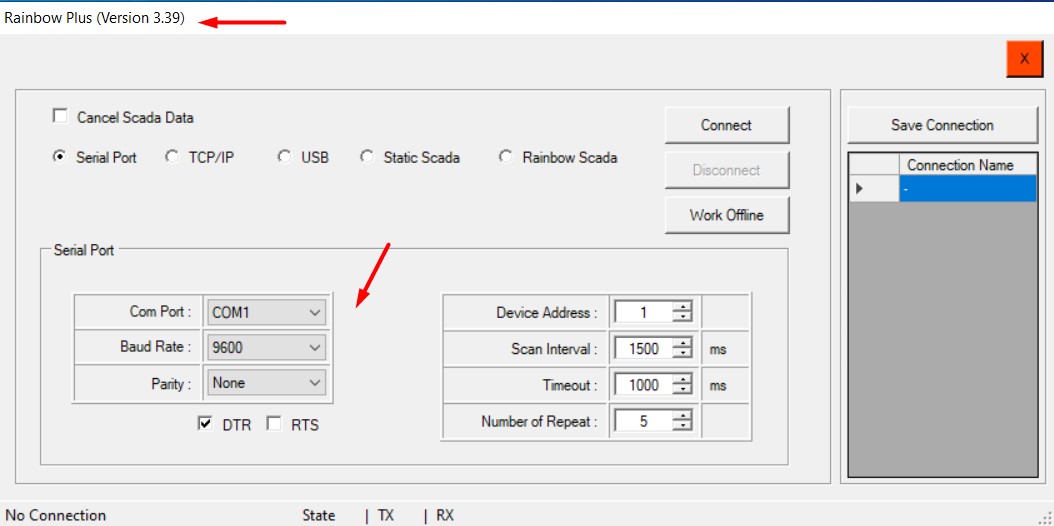The image size is (1054, 526).
Task: Click the Work Offline button
Action: [x=727, y=215]
